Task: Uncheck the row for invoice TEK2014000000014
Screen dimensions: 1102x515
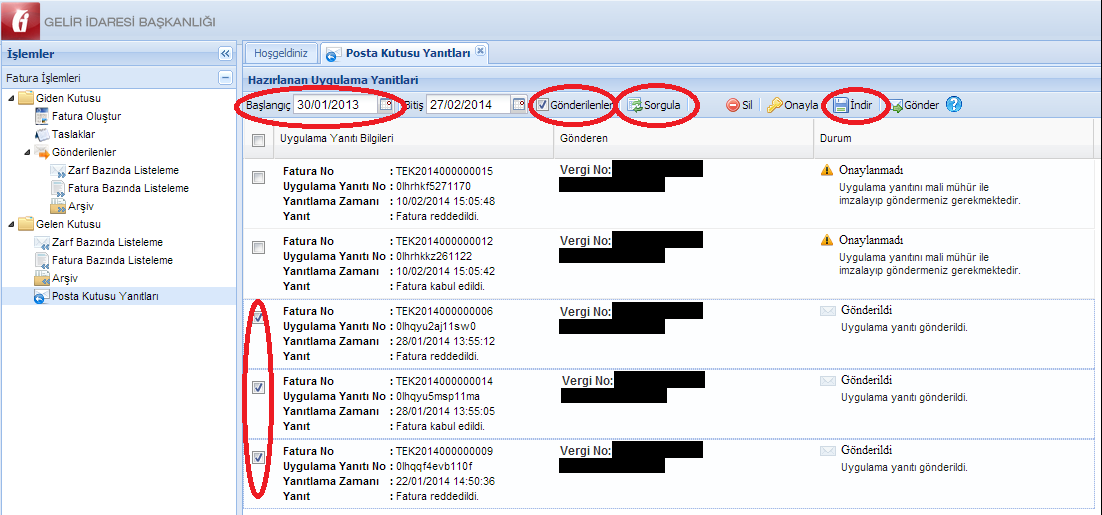Action: [259, 387]
